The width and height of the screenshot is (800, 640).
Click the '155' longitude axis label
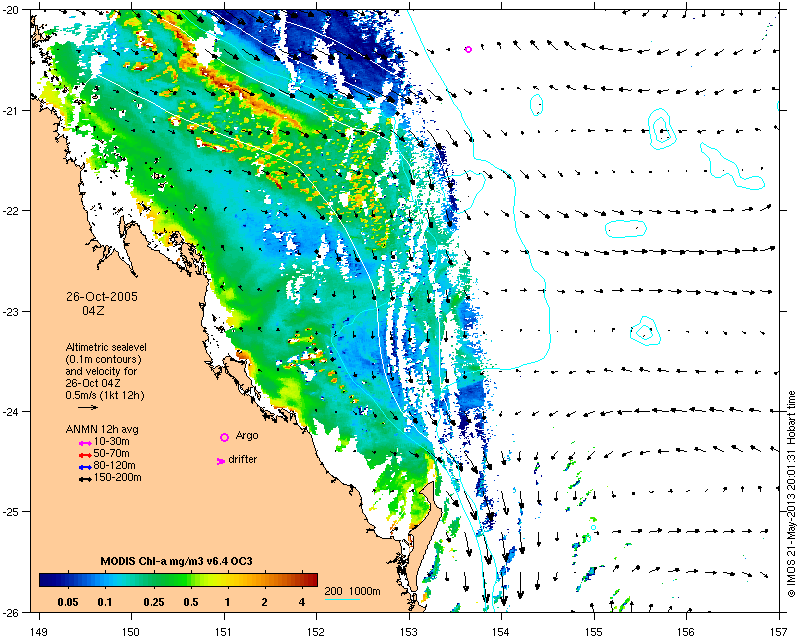tap(594, 632)
